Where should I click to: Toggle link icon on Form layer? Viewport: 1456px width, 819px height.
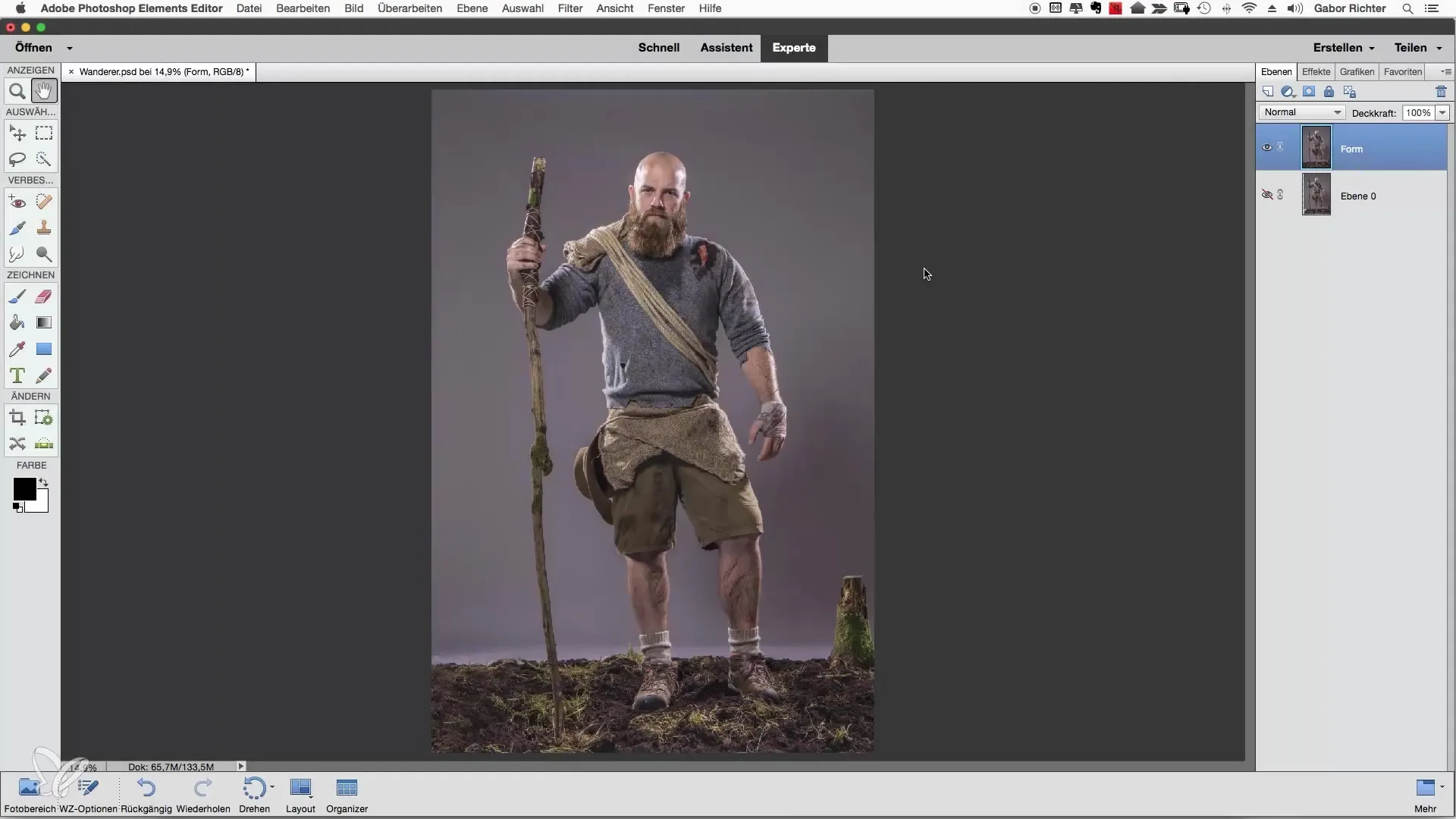pos(1281,147)
